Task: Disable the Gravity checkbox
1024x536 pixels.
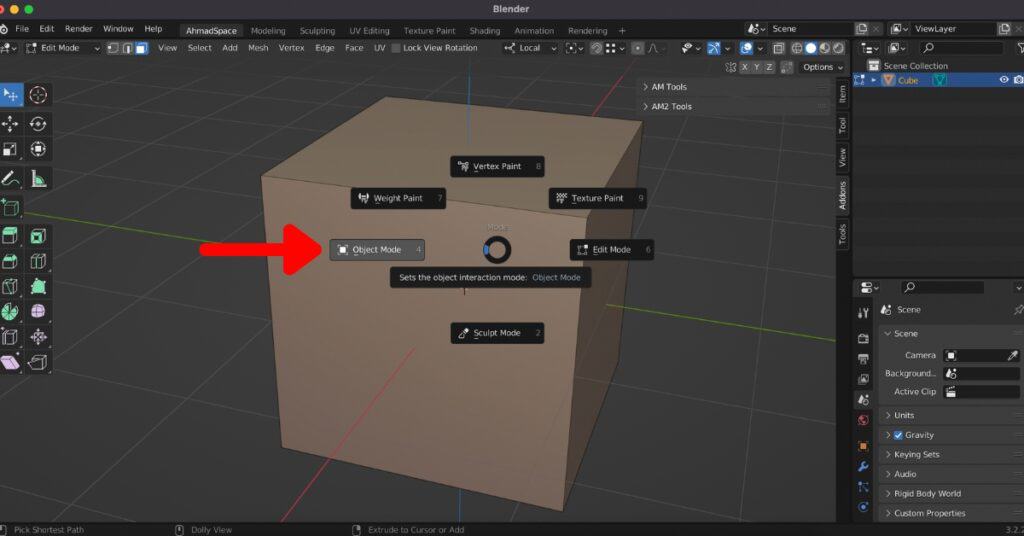Action: click(x=897, y=435)
